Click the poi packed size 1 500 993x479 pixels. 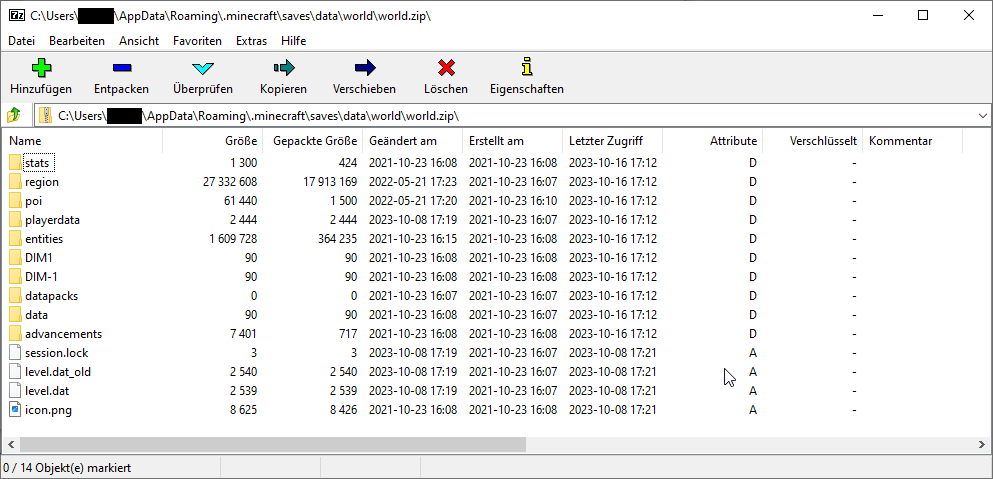pos(345,201)
